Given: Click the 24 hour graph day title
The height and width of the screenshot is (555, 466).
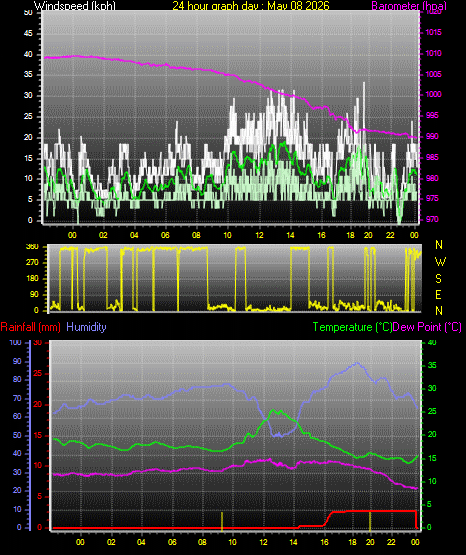Looking at the screenshot, I should [x=251, y=5].
